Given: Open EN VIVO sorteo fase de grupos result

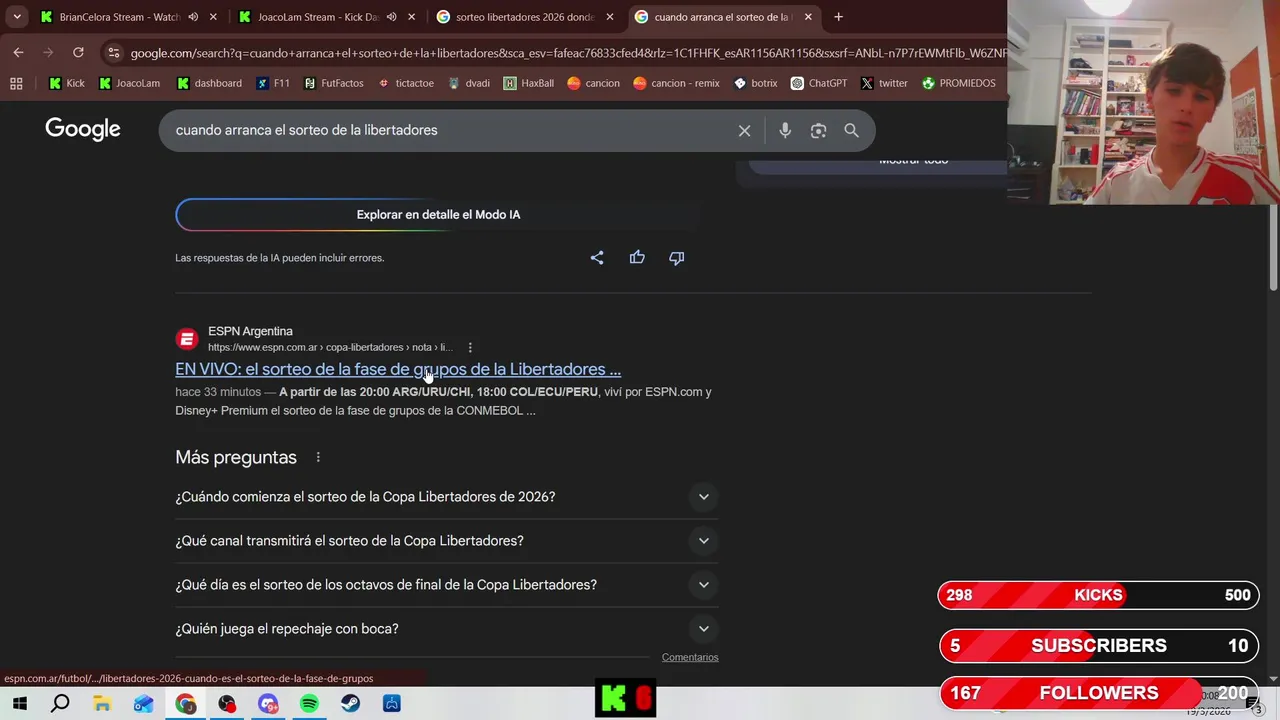Looking at the screenshot, I should point(398,369).
